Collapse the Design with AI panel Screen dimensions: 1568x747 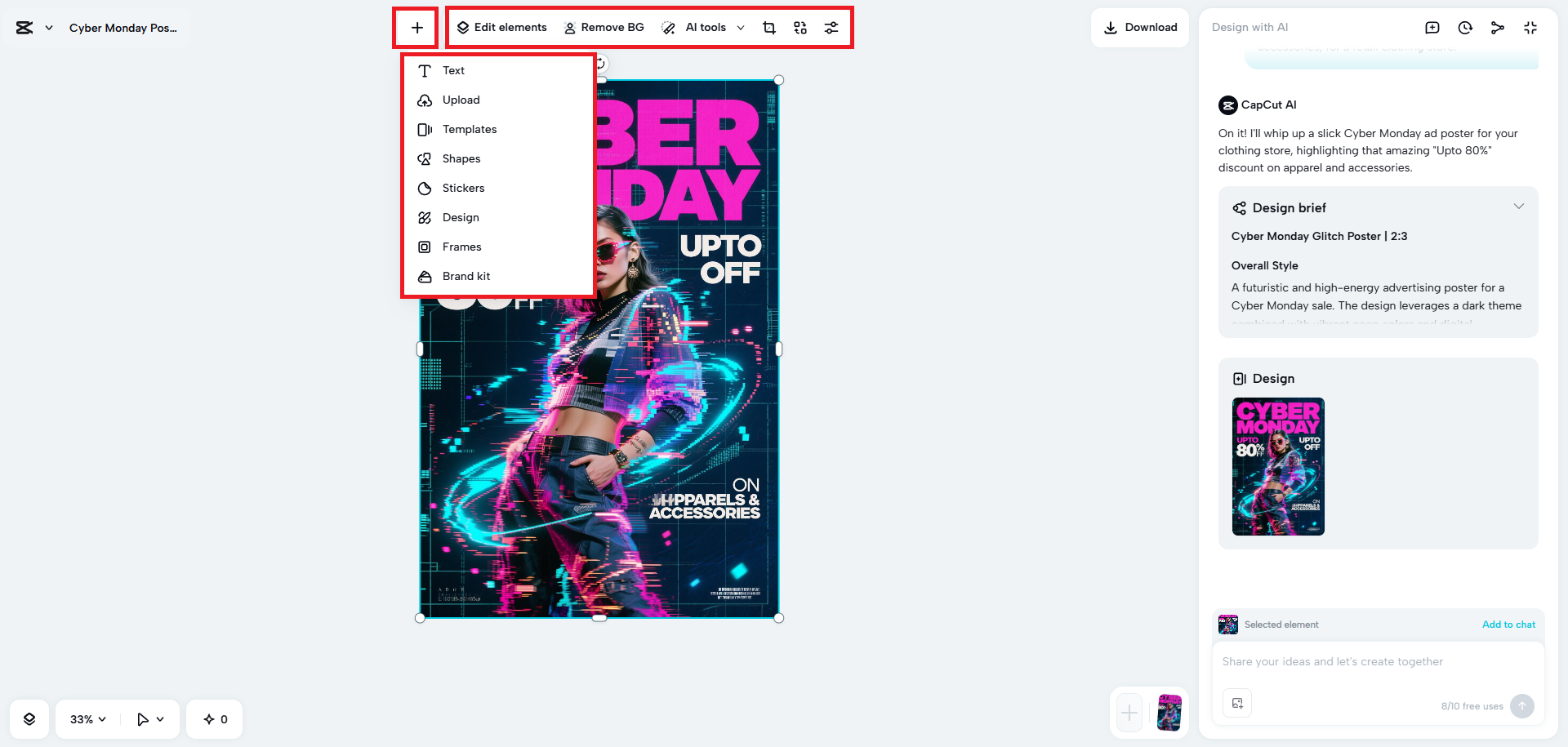pos(1530,27)
